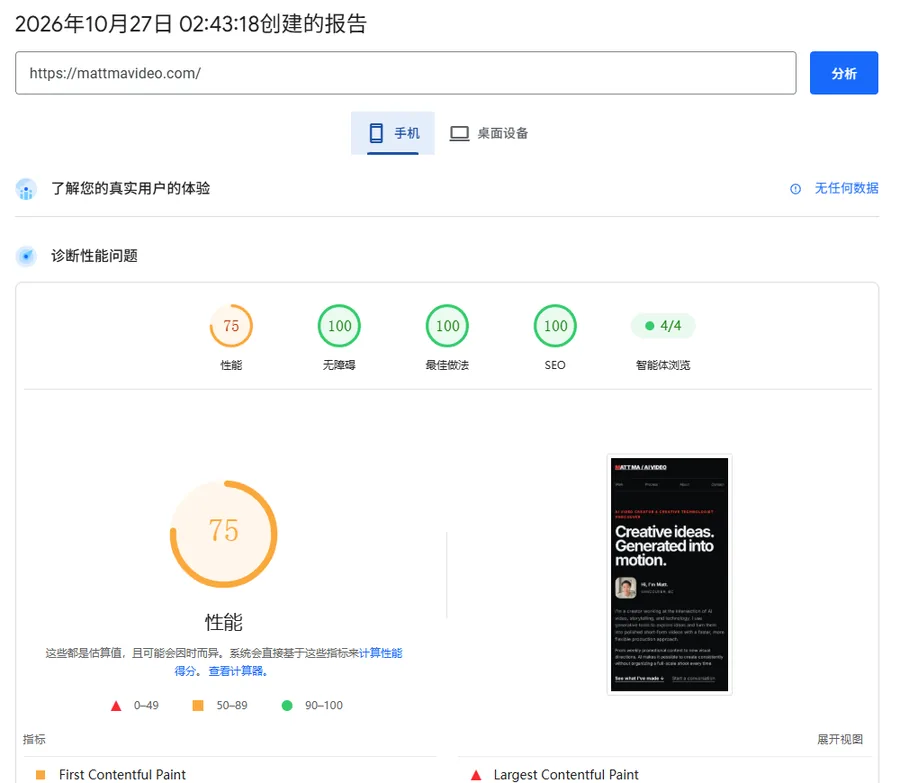The height and width of the screenshot is (783, 900).
Task: Click the 诊断性能问题 heading text
Action: (x=94, y=255)
